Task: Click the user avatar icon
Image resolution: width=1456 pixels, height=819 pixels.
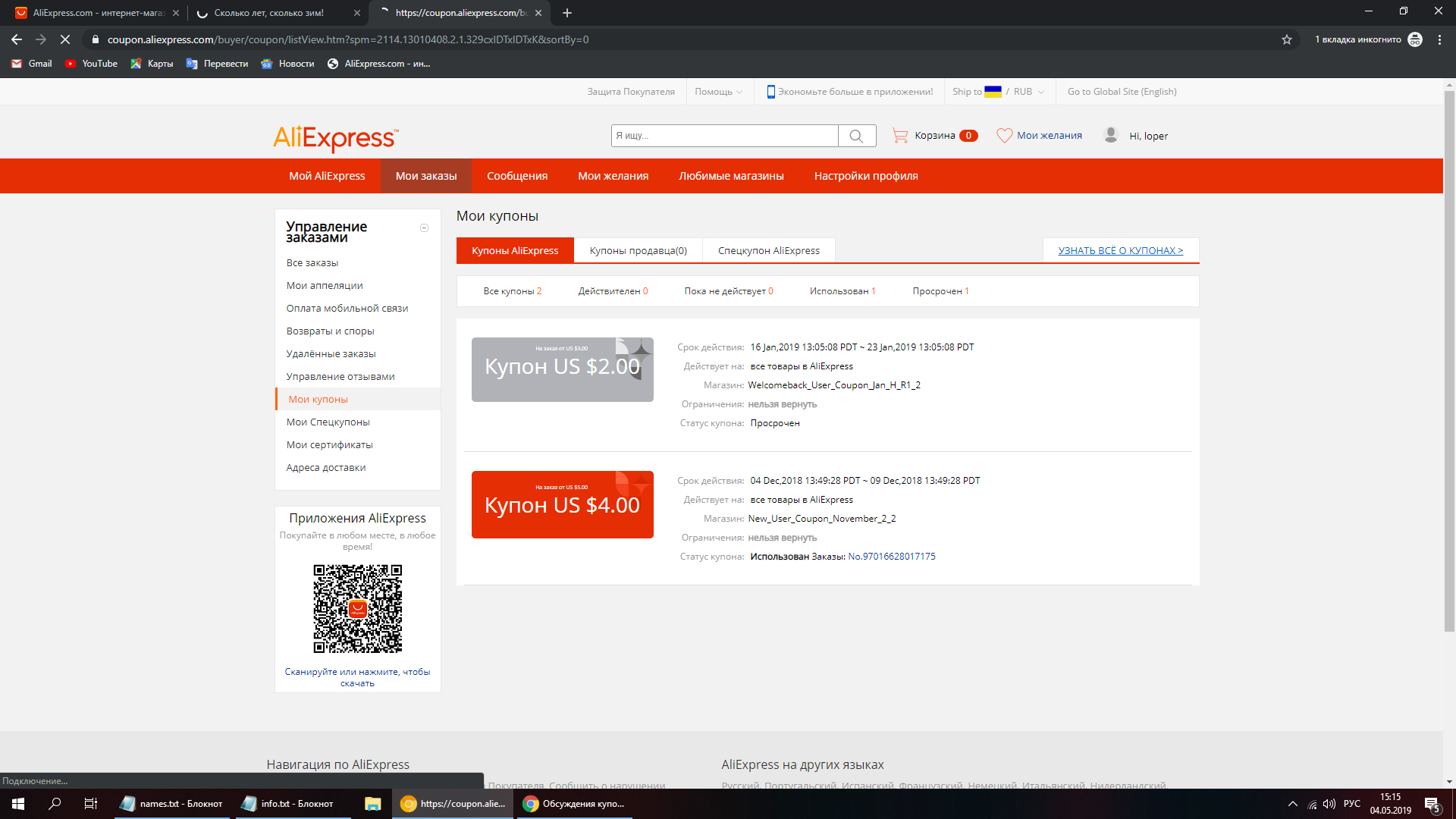Action: 1111,135
